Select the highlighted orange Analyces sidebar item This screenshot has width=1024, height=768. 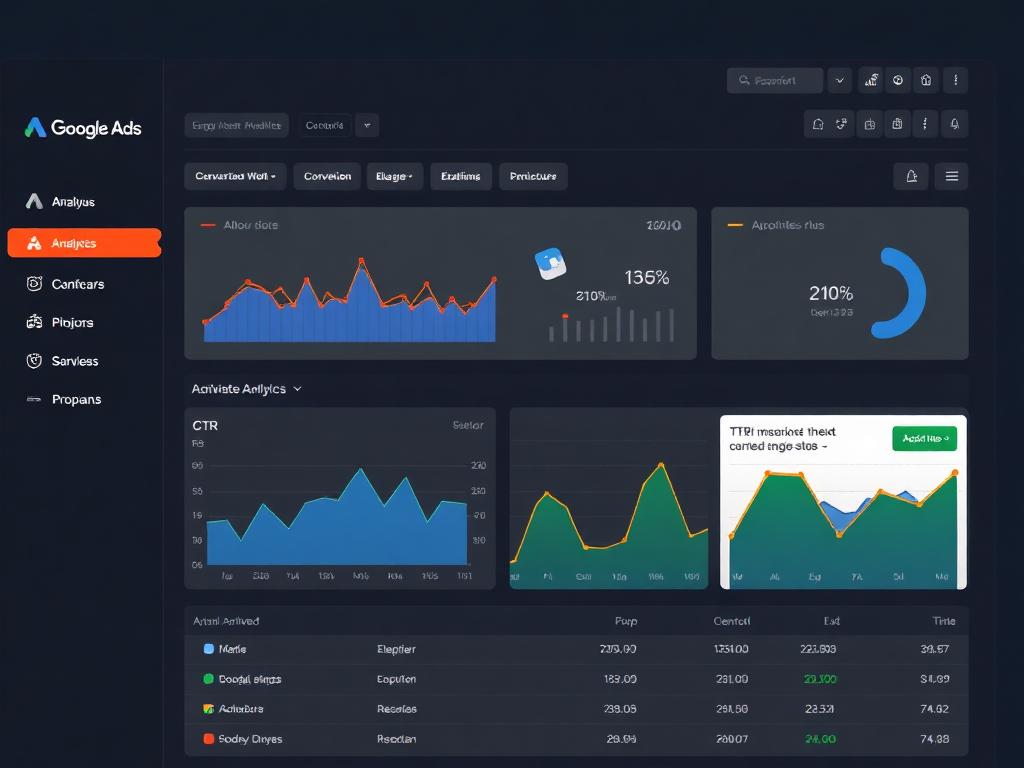84,243
